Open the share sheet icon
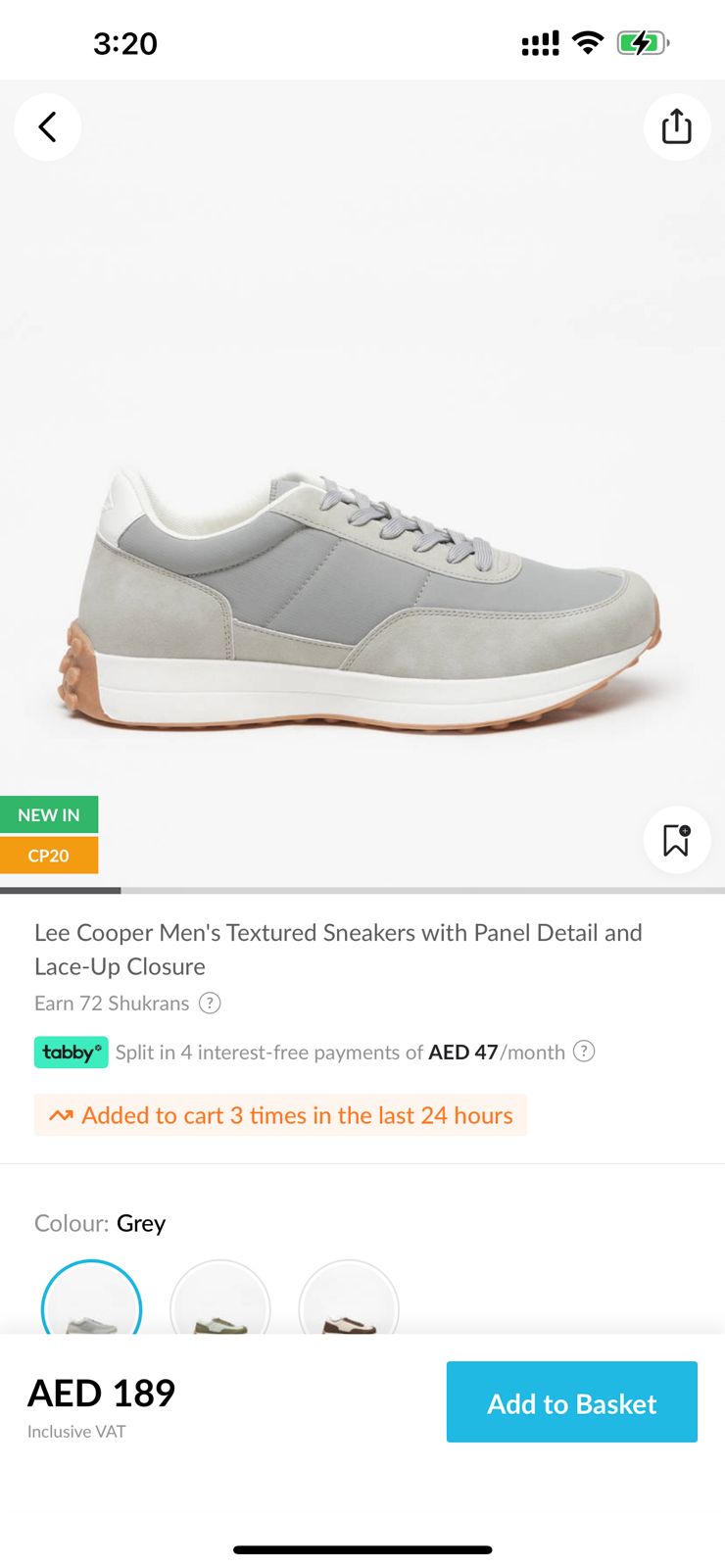 [x=676, y=127]
